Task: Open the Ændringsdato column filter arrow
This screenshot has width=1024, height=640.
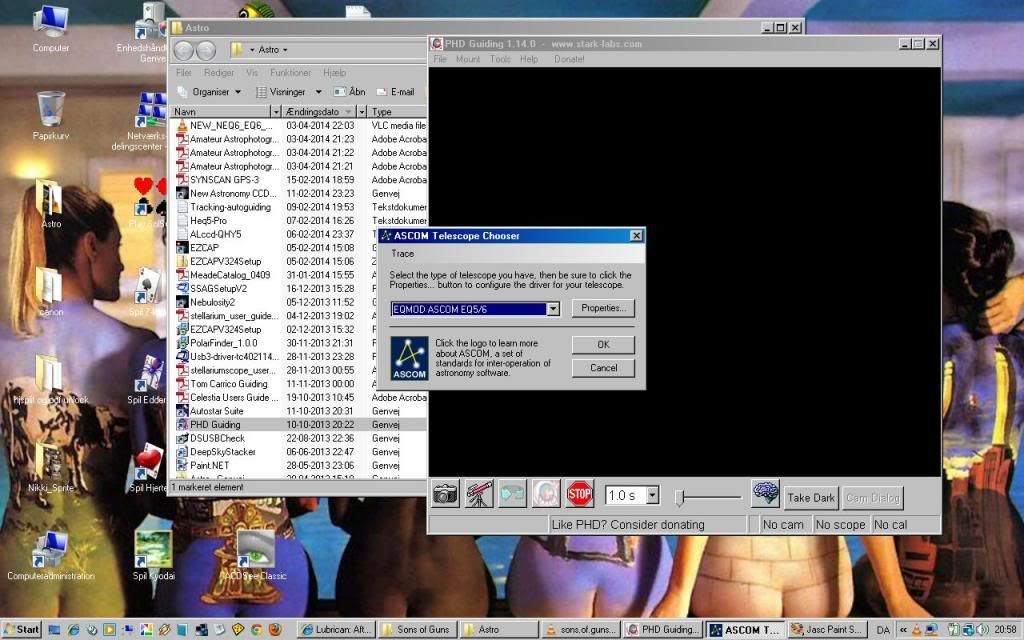Action: 361,112
